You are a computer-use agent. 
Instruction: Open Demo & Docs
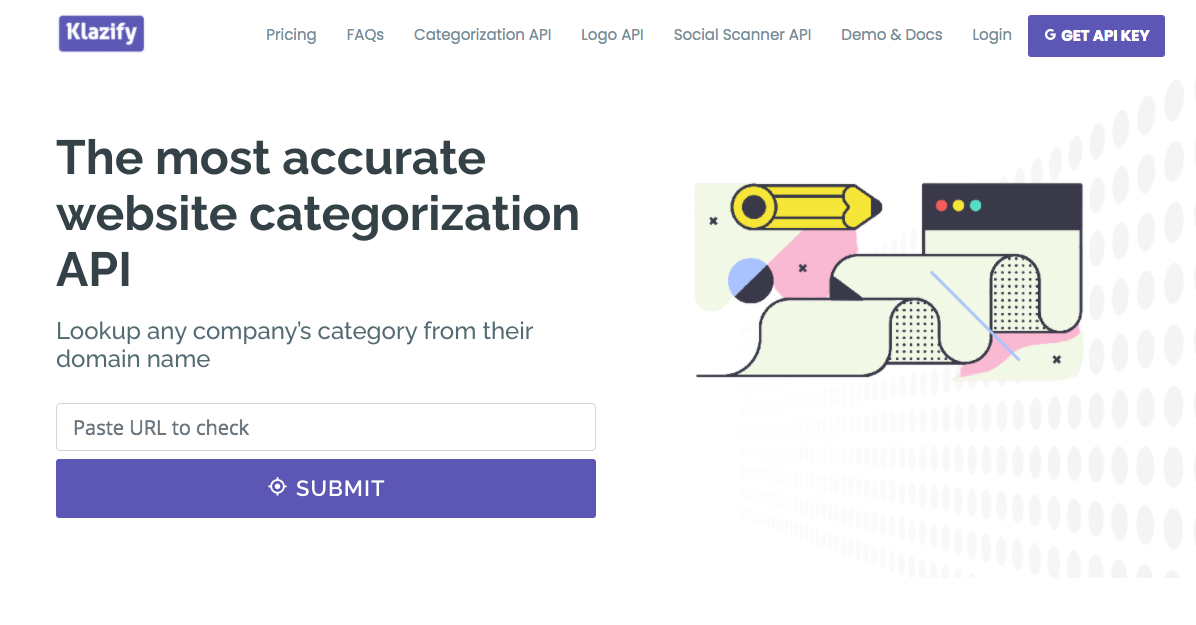pos(891,35)
